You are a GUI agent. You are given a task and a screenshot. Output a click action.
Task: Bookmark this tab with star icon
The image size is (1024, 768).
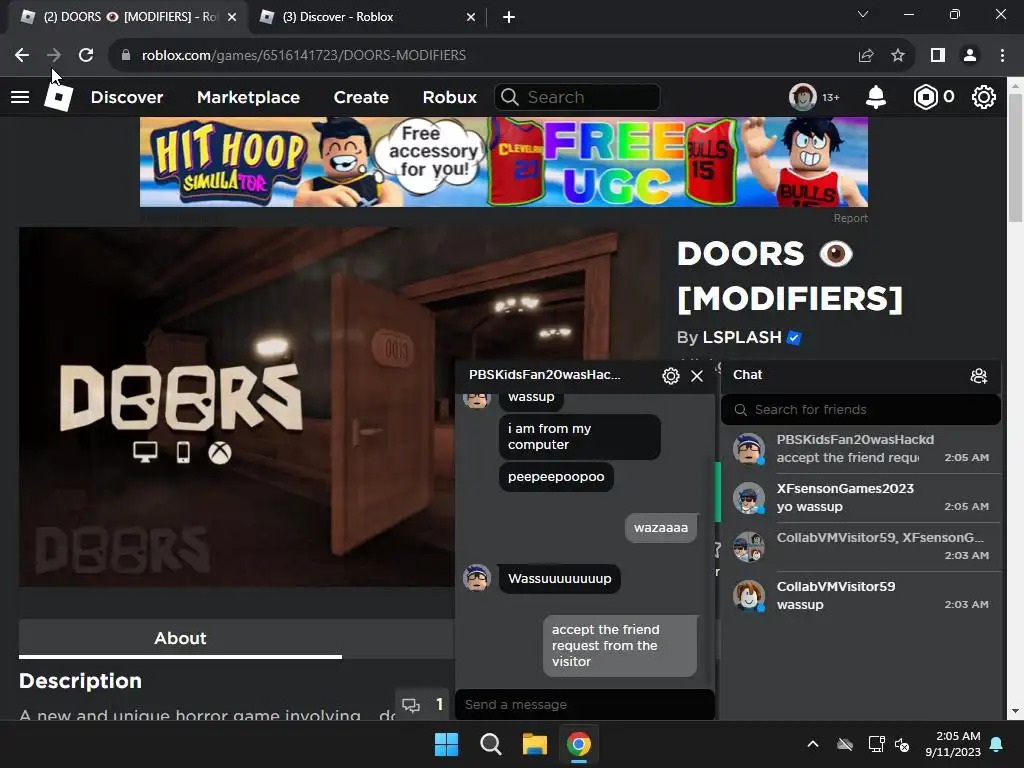click(898, 55)
